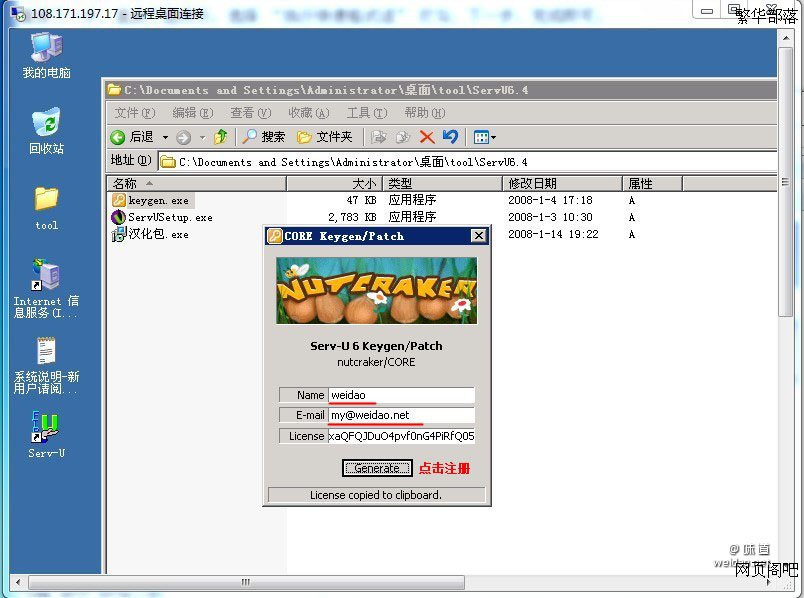Screen dimensions: 804x598
Task: Toggle the 文件夹 folders pane button
Action: point(325,137)
